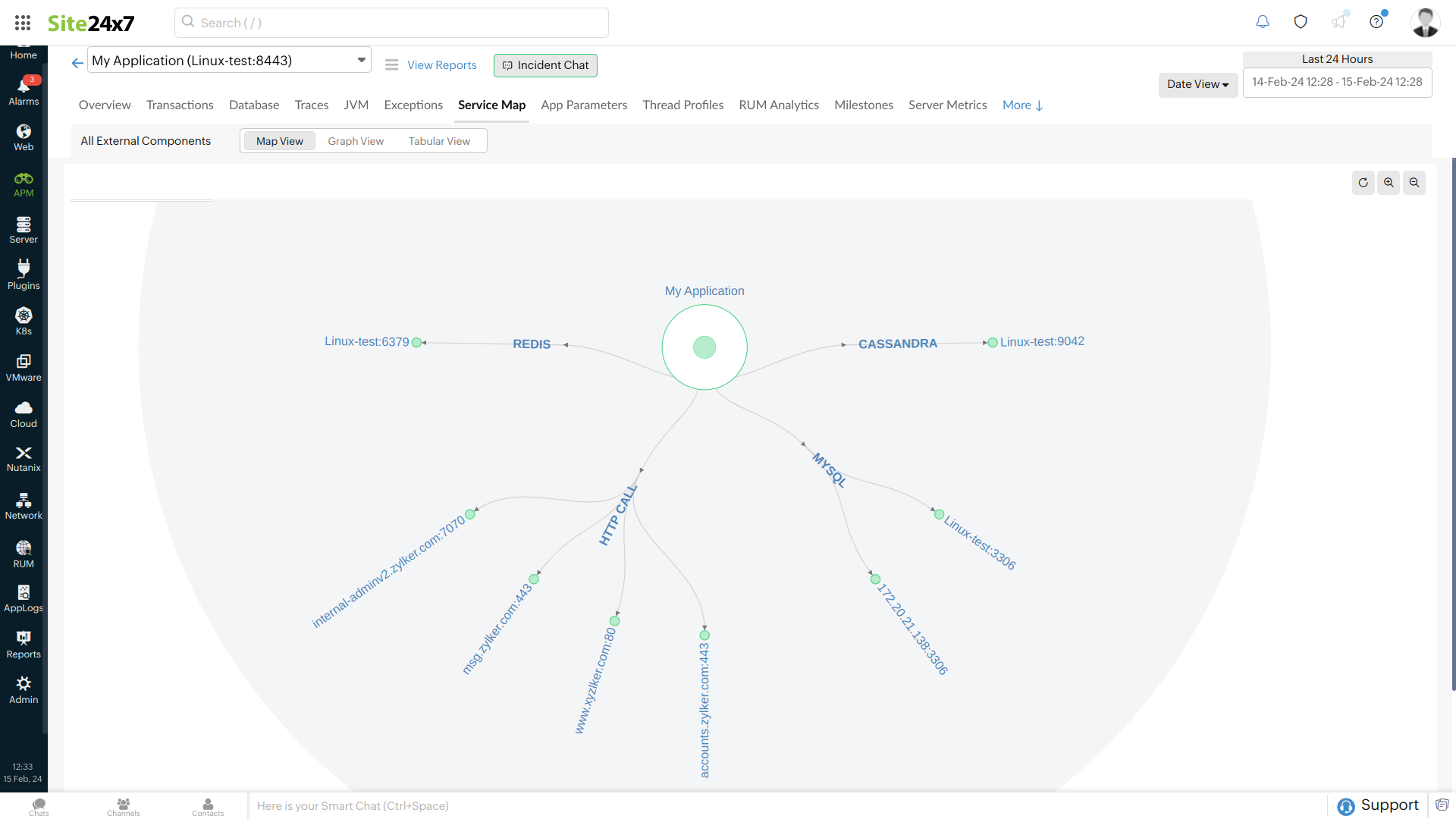Viewport: 1456px width, 819px height.
Task: Switch to the Transactions tab
Action: point(180,105)
